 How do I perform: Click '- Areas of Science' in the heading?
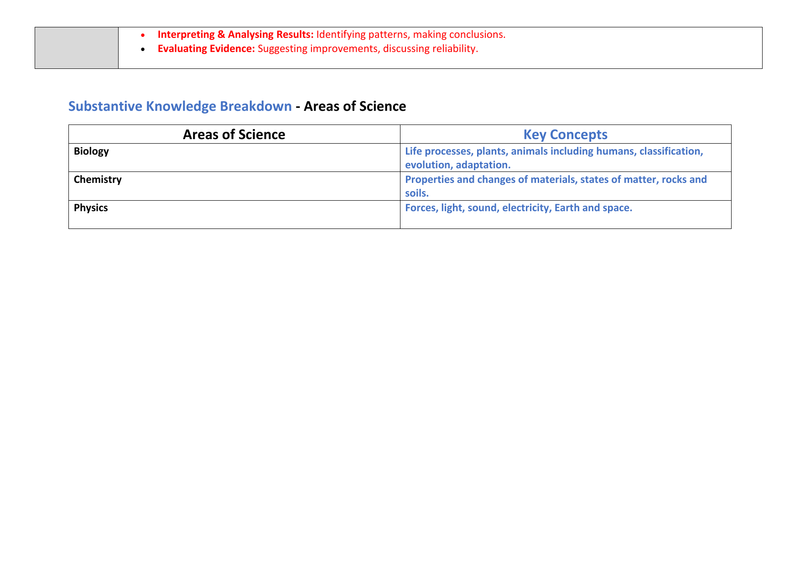[351, 106]
